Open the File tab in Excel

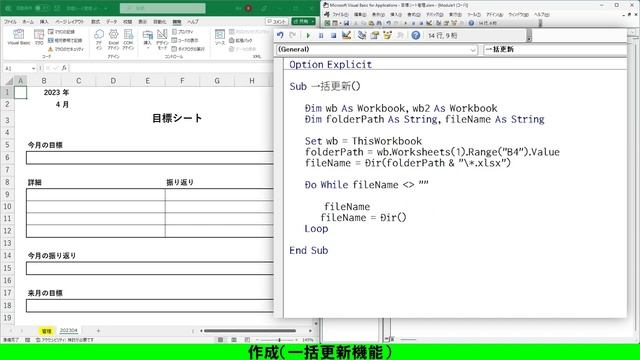coord(10,22)
